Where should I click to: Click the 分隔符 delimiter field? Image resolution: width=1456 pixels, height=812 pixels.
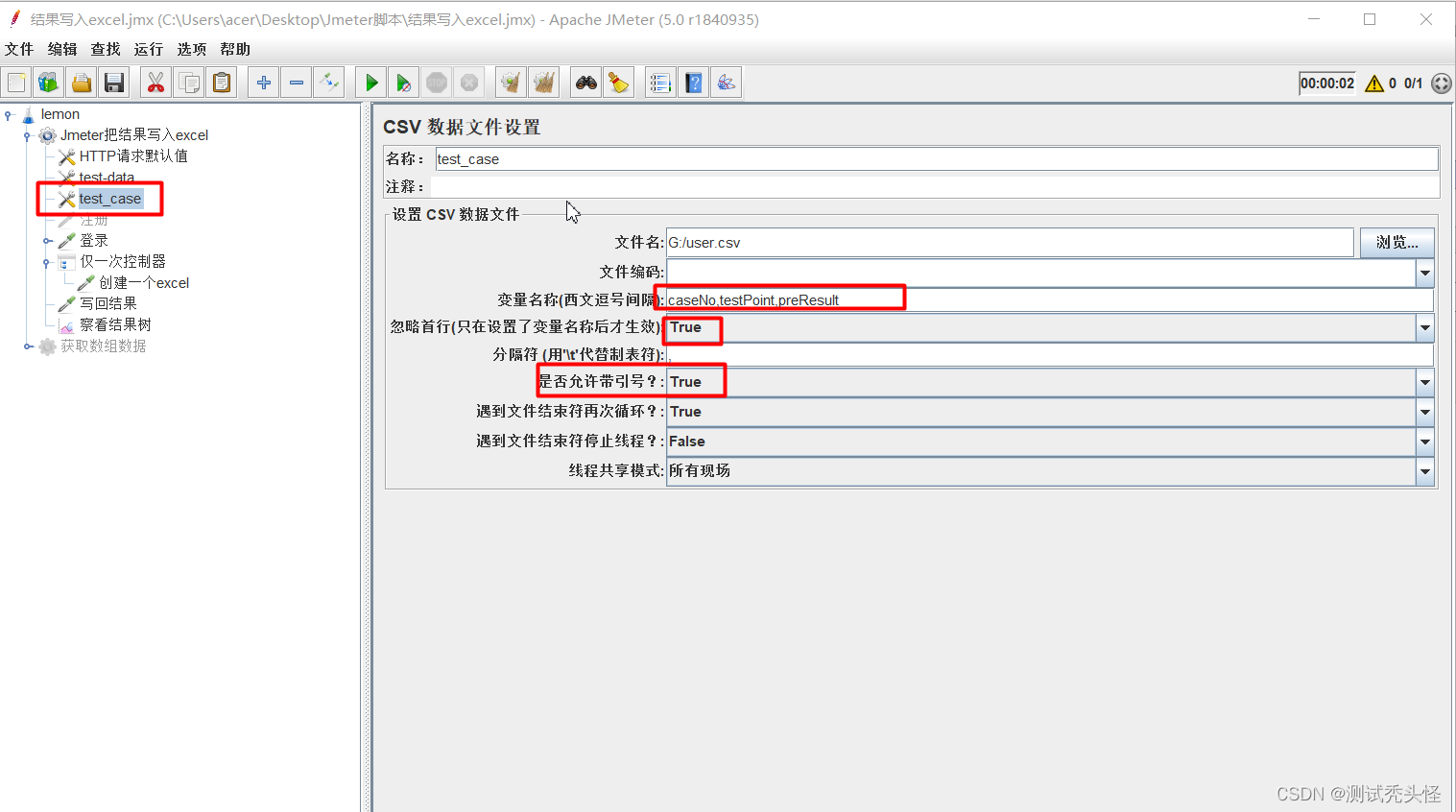click(1049, 355)
